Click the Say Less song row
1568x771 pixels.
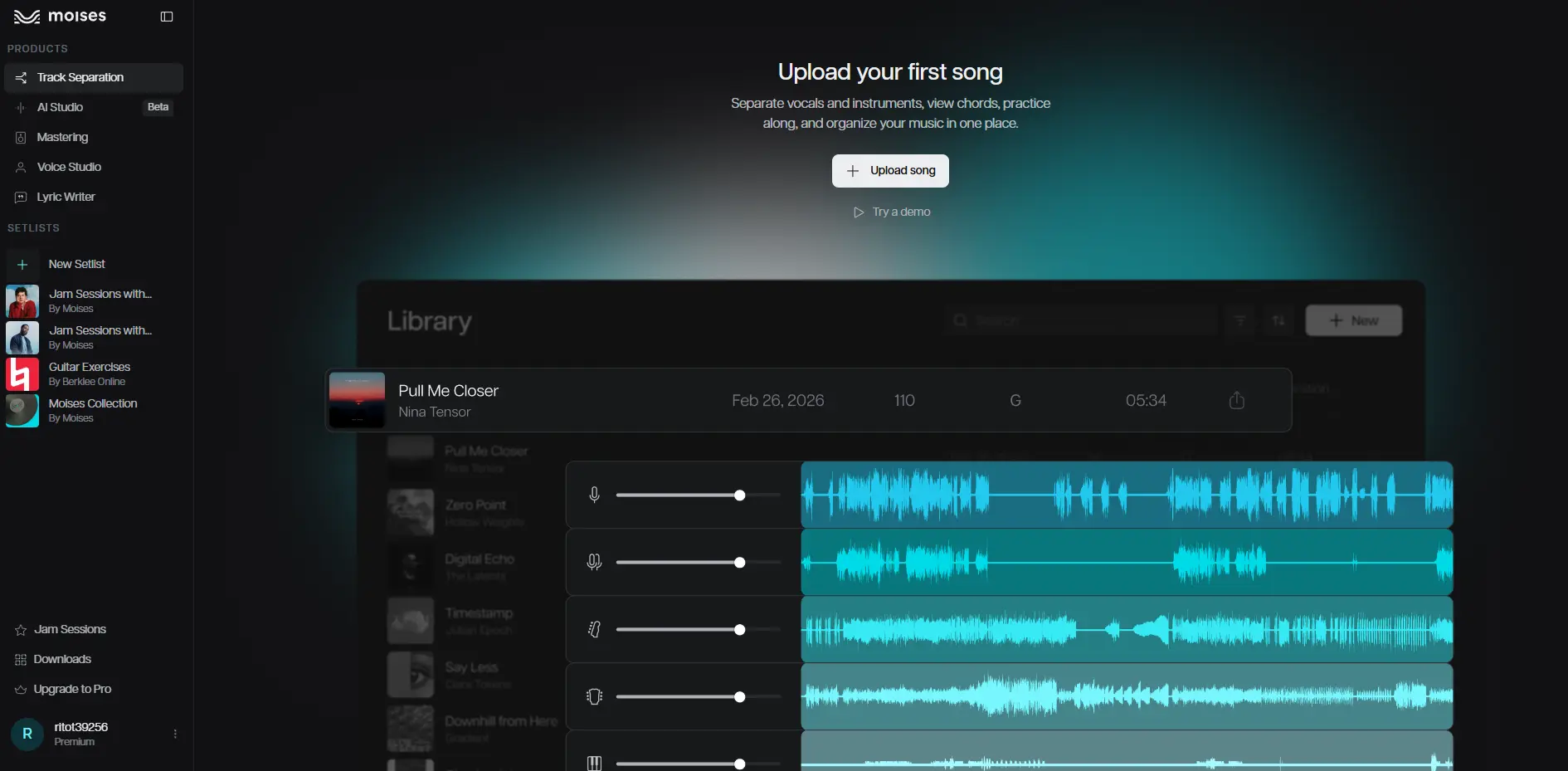tap(475, 674)
